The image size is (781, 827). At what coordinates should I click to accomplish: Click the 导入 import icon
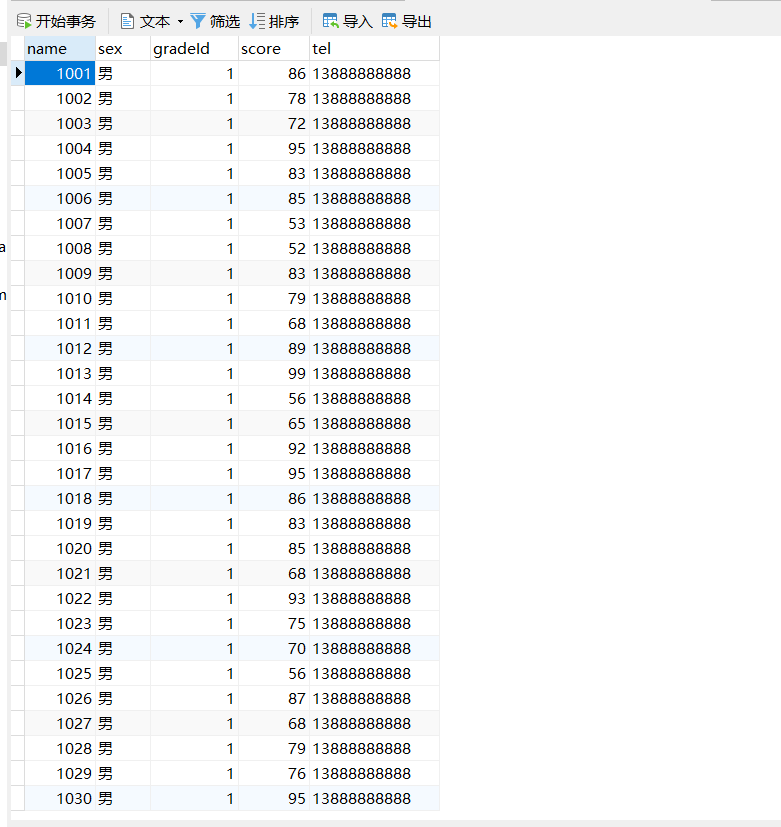click(x=331, y=22)
